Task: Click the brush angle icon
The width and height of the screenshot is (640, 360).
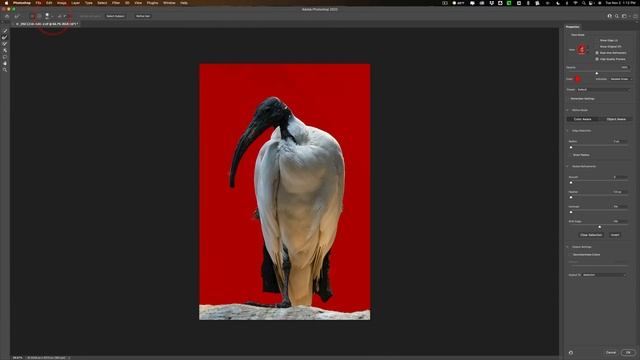Action: [x=60, y=16]
